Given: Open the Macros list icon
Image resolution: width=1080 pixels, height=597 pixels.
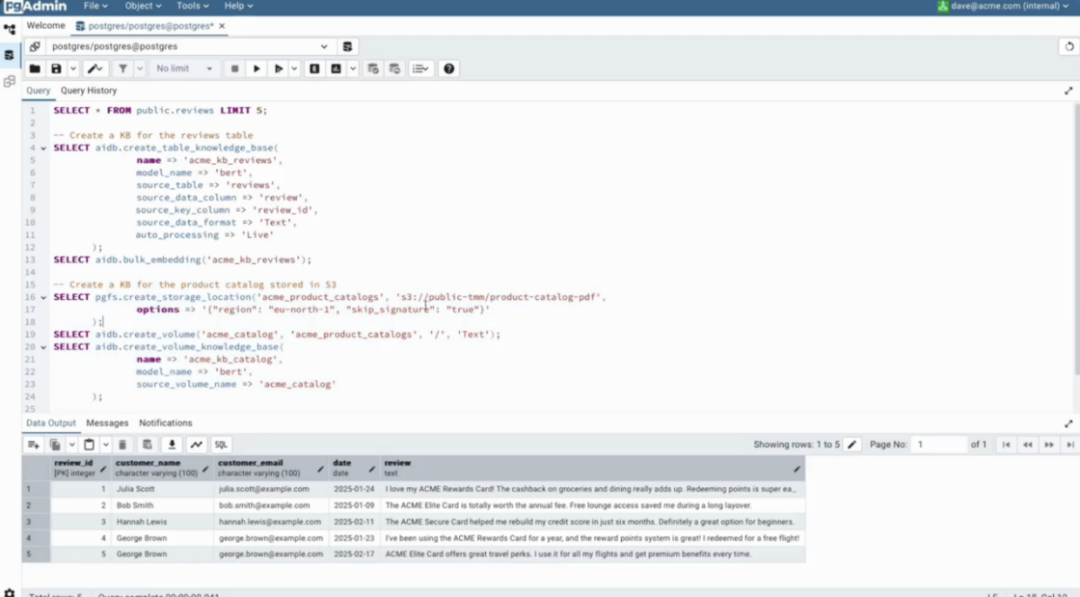Looking at the screenshot, I should 420,69.
